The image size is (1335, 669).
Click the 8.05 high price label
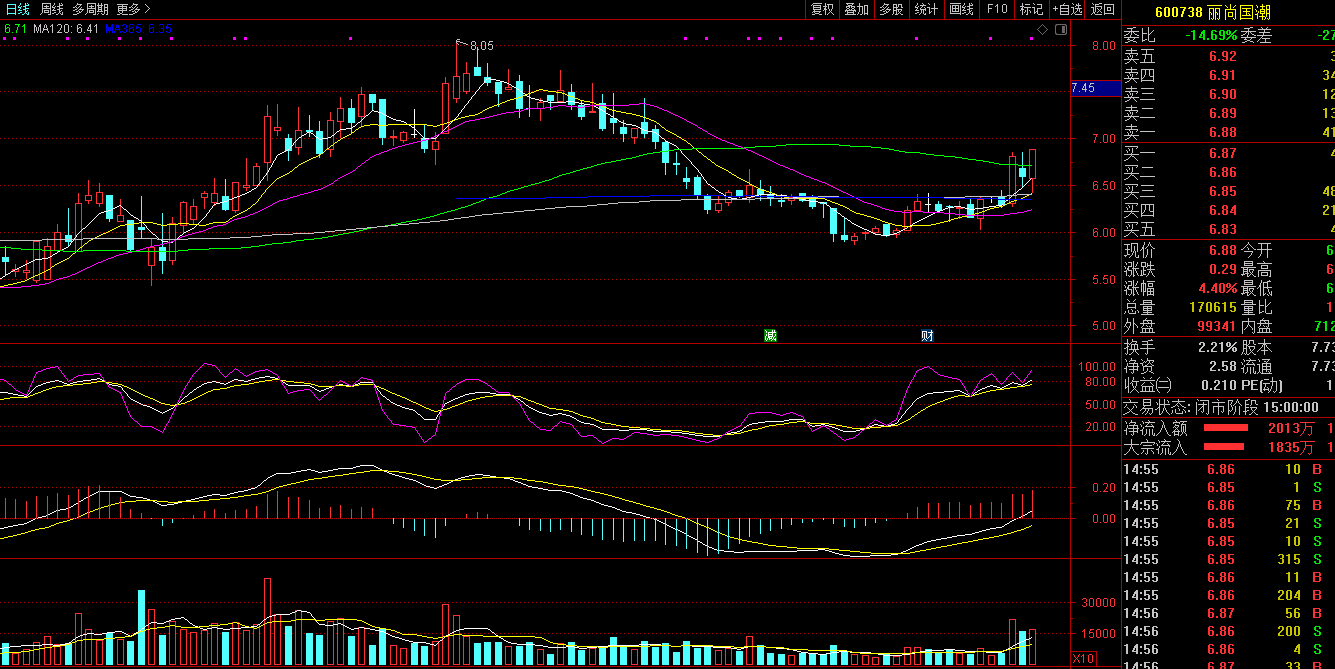tap(481, 46)
